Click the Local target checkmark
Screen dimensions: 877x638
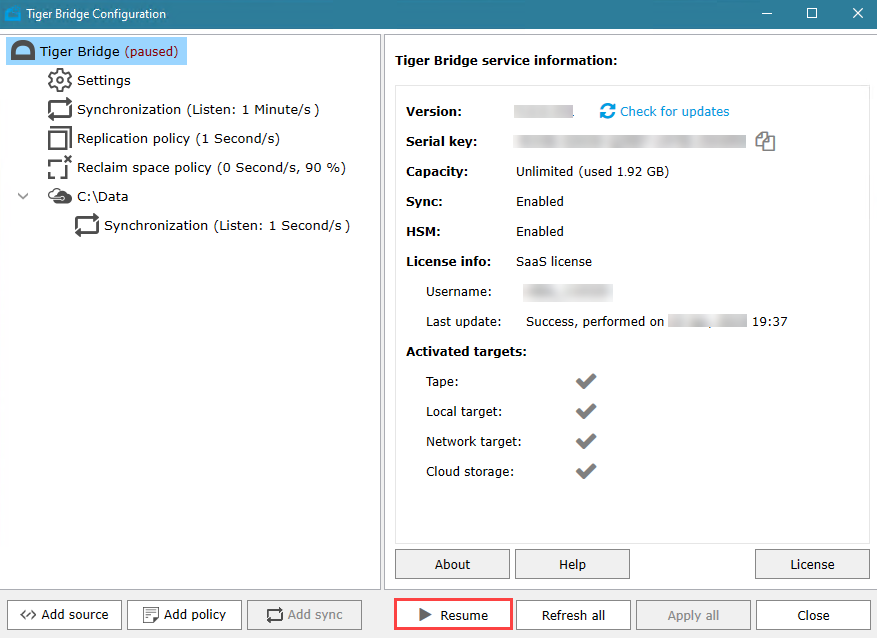click(x=586, y=411)
